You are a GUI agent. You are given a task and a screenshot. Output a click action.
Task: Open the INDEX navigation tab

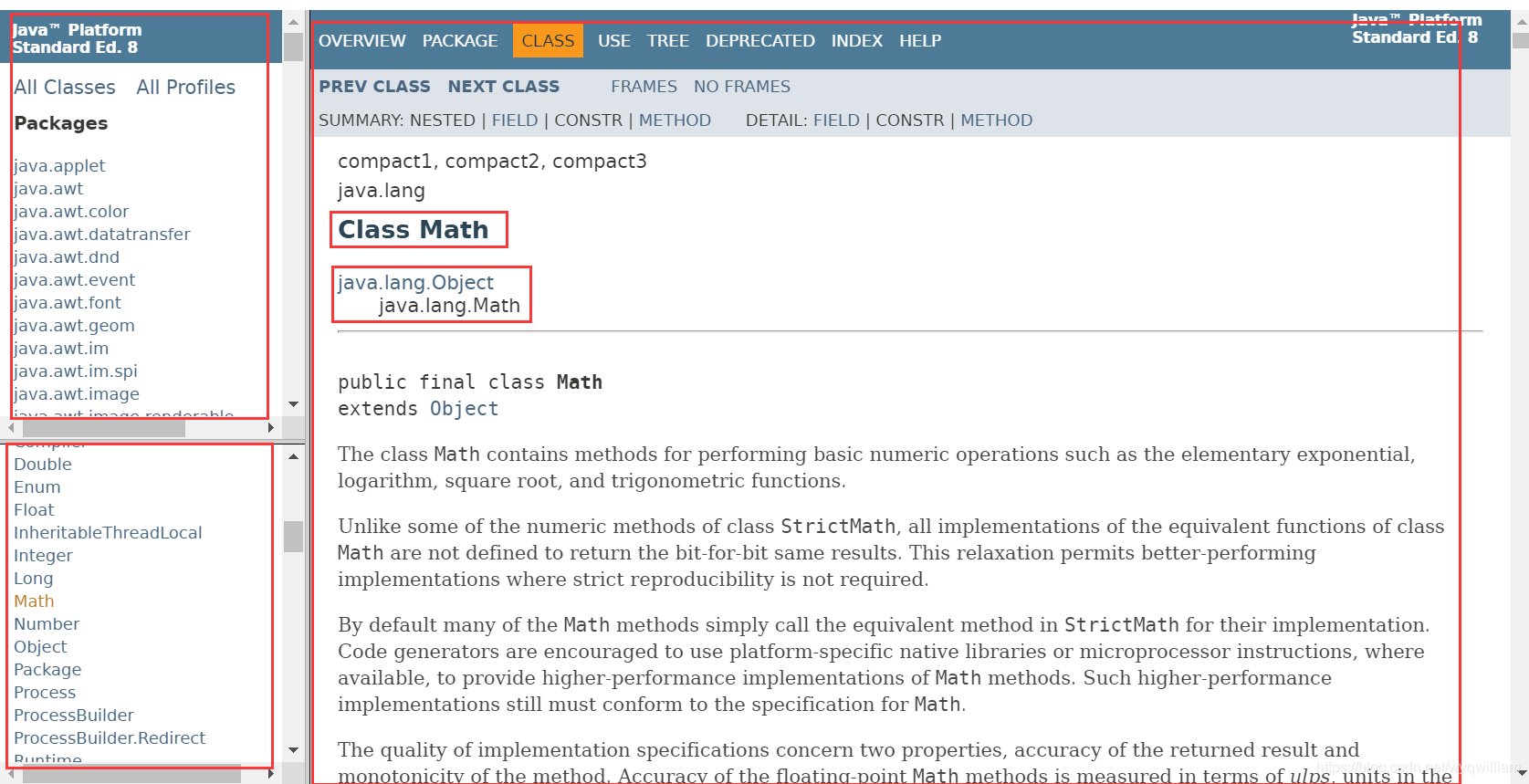pos(857,41)
